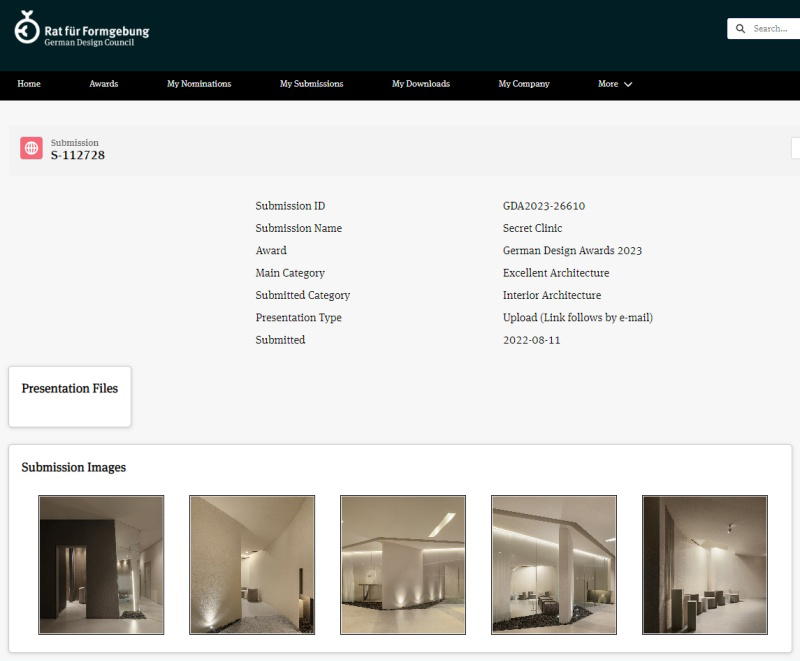The image size is (800, 661).
Task: Open the fifth submission image with seating row
Action: (x=705, y=565)
